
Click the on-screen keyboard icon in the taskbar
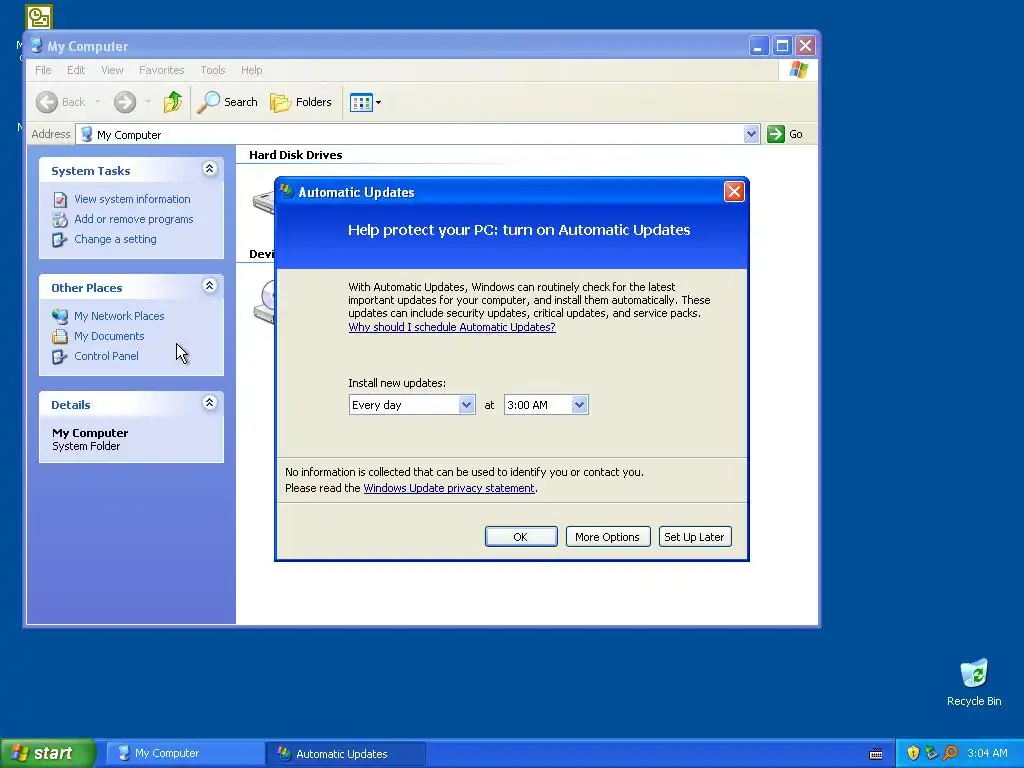click(x=876, y=754)
